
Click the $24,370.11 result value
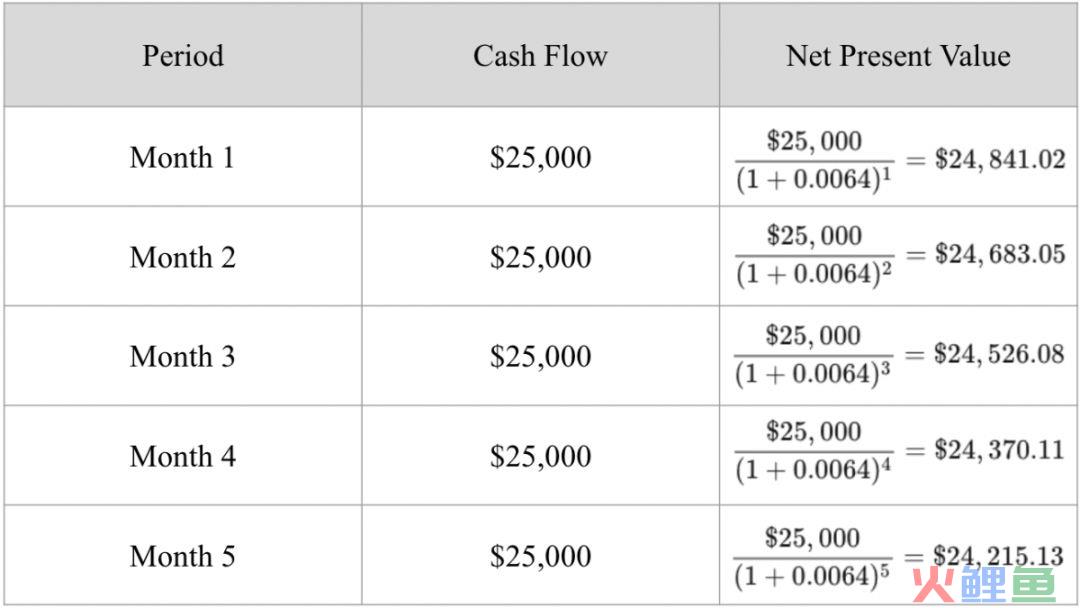click(999, 450)
